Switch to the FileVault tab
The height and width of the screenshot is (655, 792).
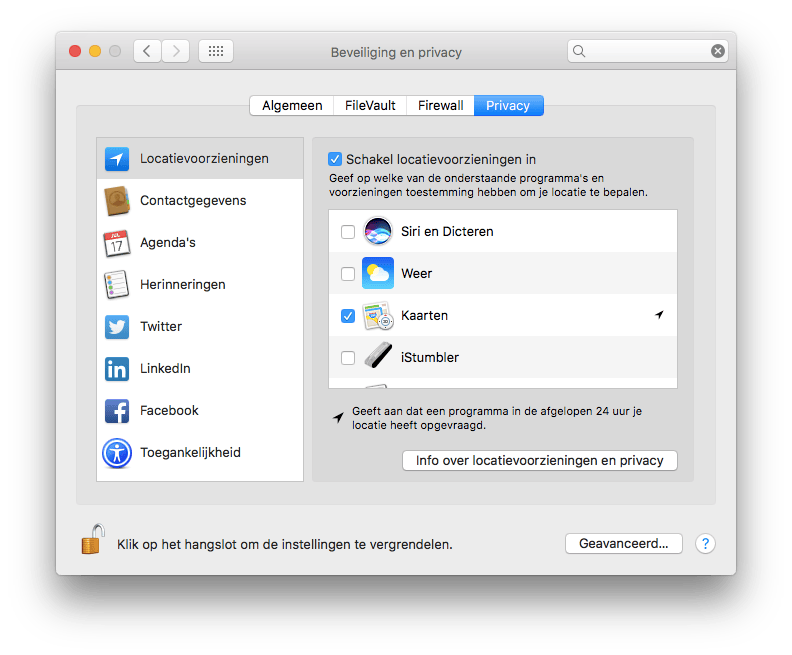click(370, 106)
